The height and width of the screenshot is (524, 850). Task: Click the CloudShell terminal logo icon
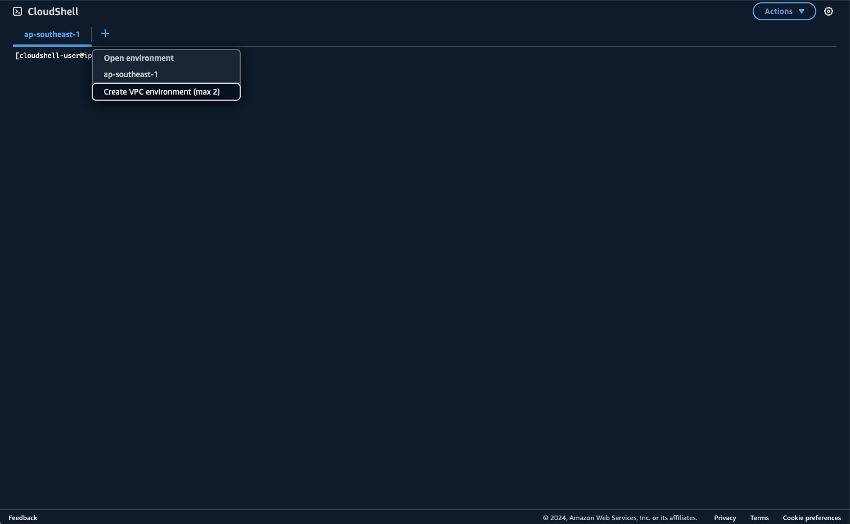click(17, 12)
